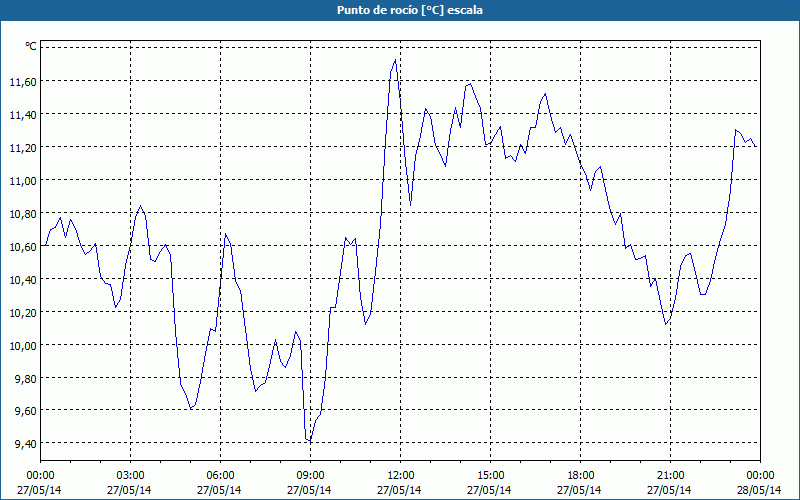Choose the 10,40 axis label

point(23,280)
